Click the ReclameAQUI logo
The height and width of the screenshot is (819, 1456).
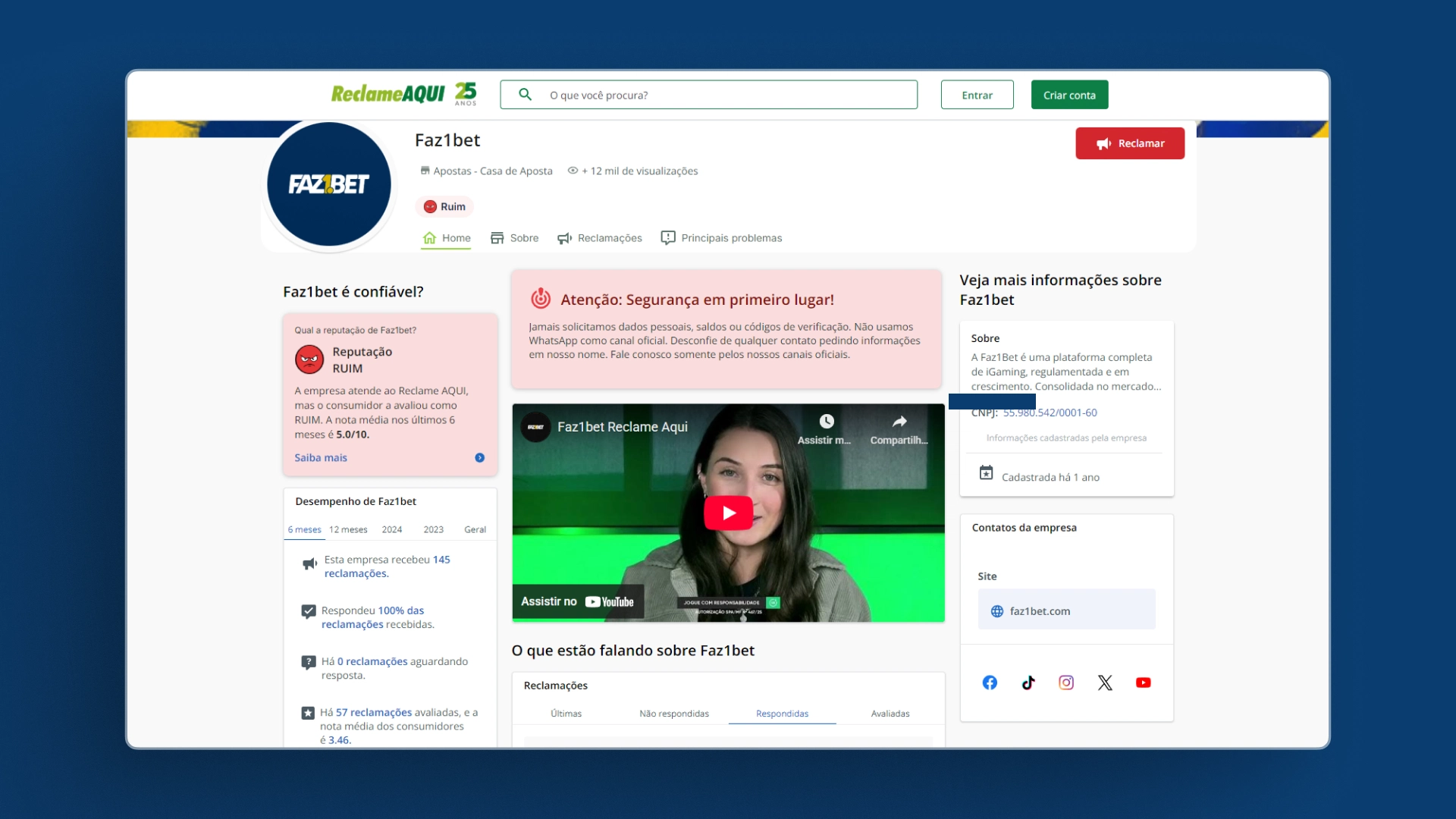(x=388, y=94)
